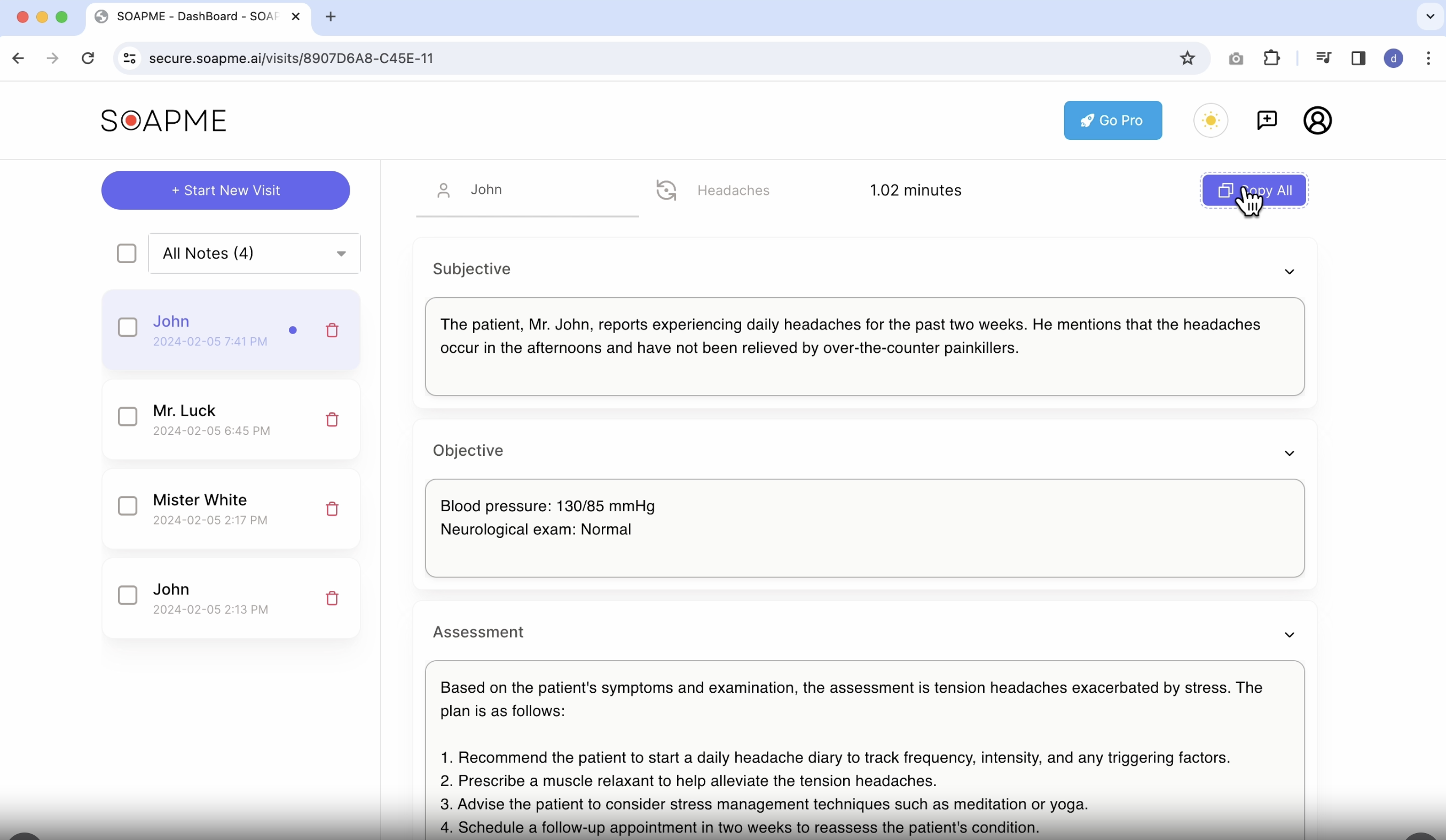The image size is (1446, 840).
Task: Delete the Mr. Luck note via trash icon
Action: point(332,419)
